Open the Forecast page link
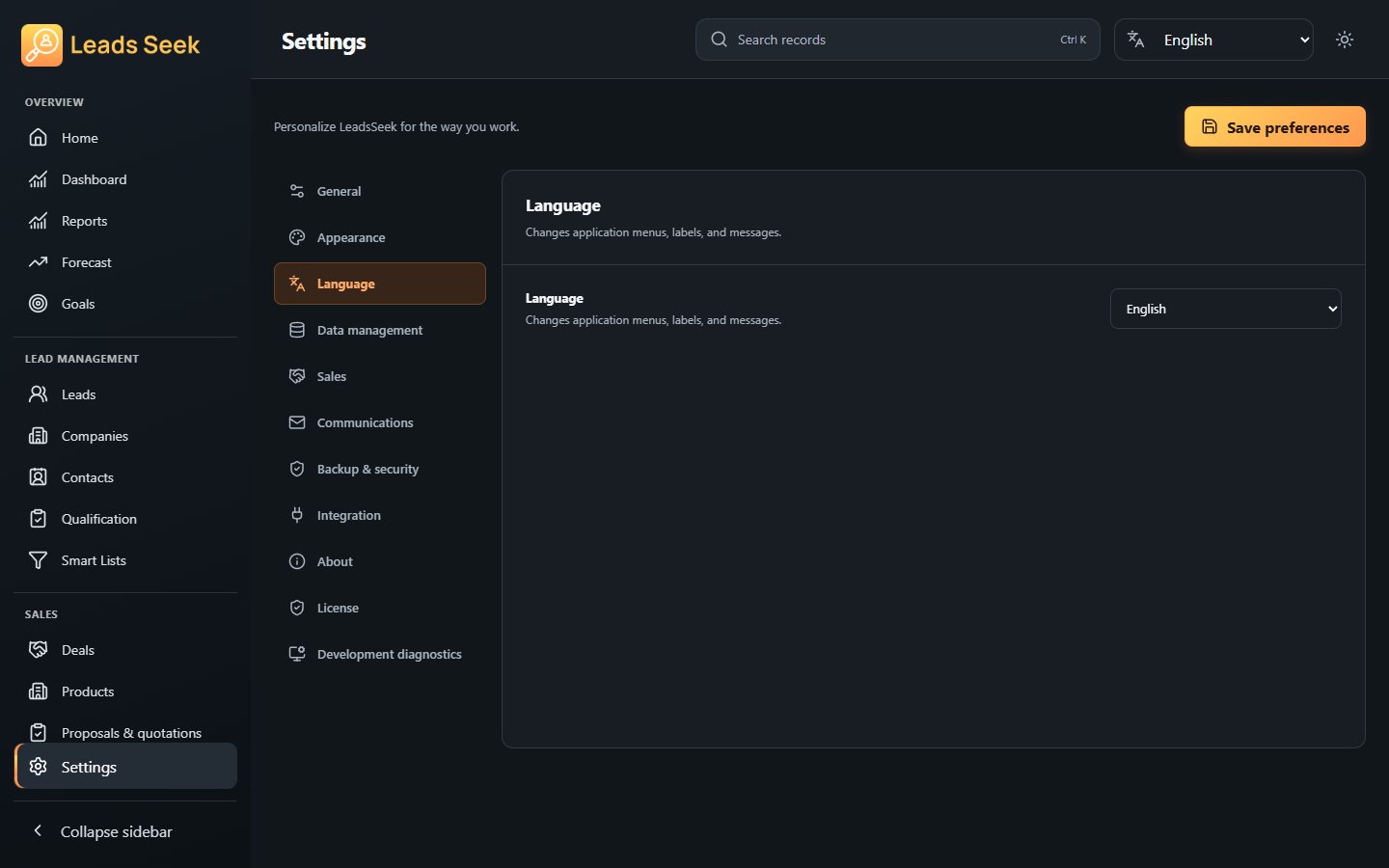This screenshot has width=1389, height=868. 125,262
